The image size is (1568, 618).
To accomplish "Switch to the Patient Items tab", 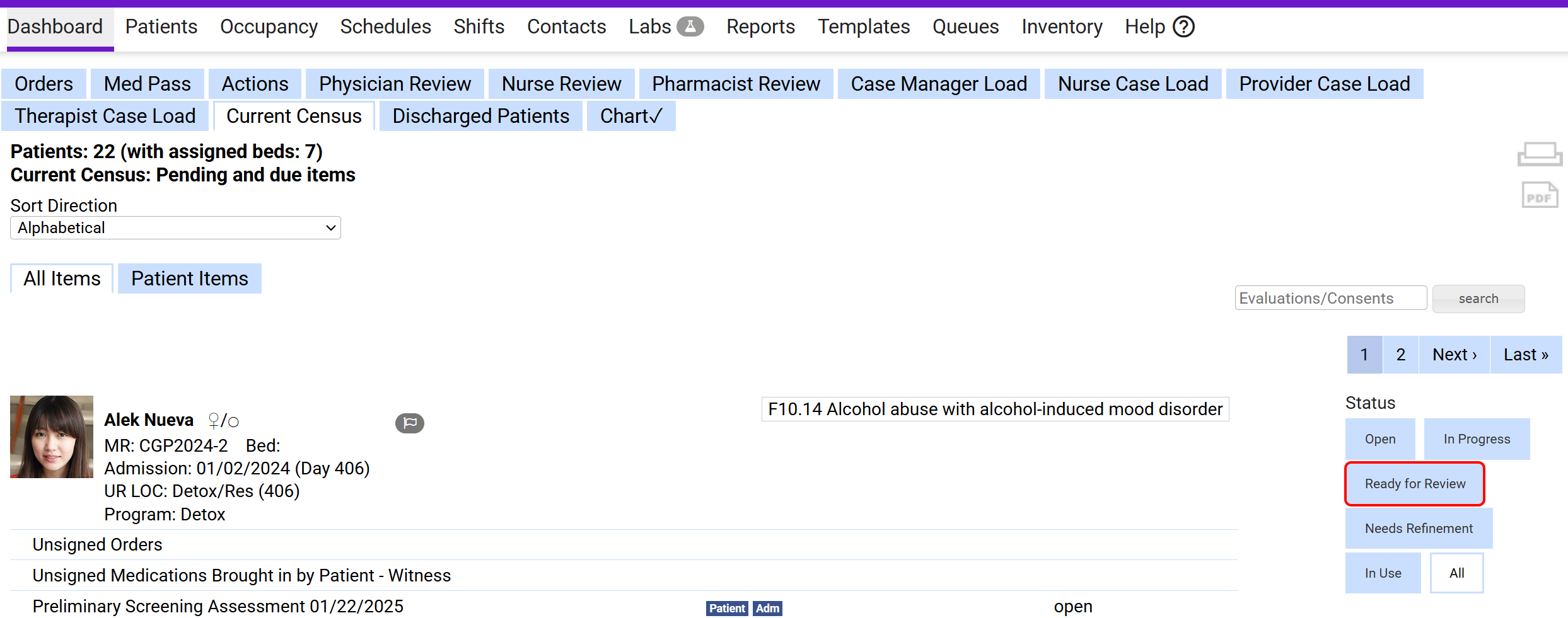I will point(189,278).
